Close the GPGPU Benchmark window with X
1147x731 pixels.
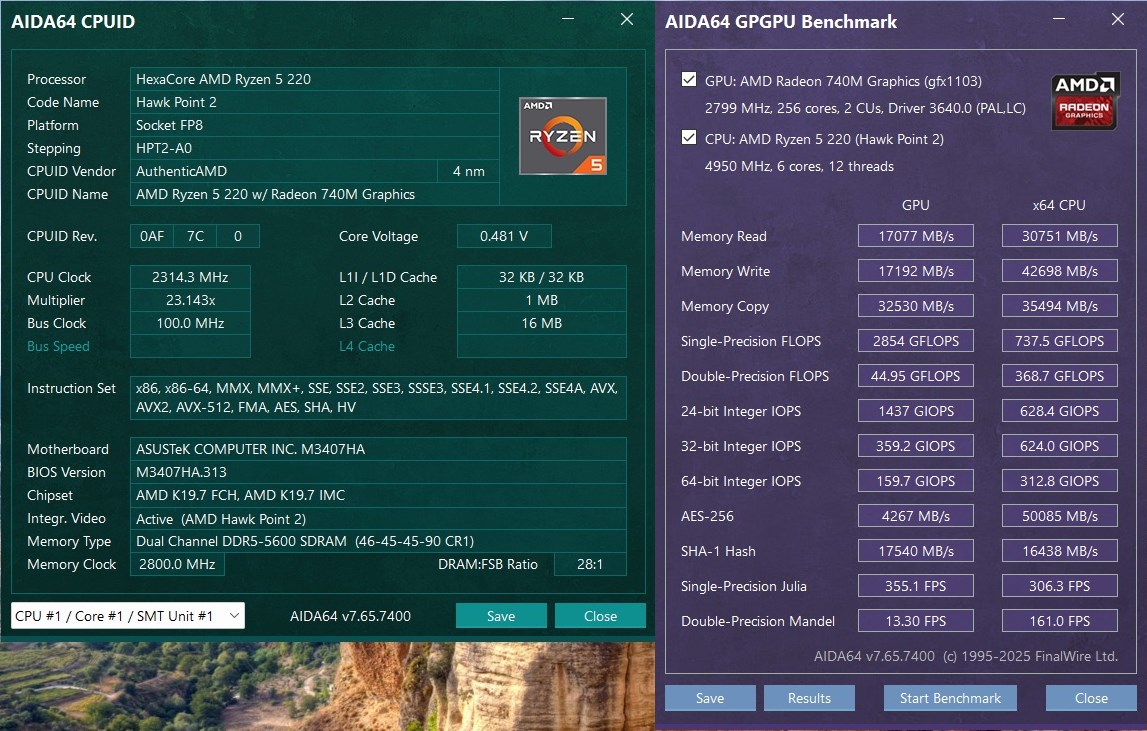(1117, 20)
